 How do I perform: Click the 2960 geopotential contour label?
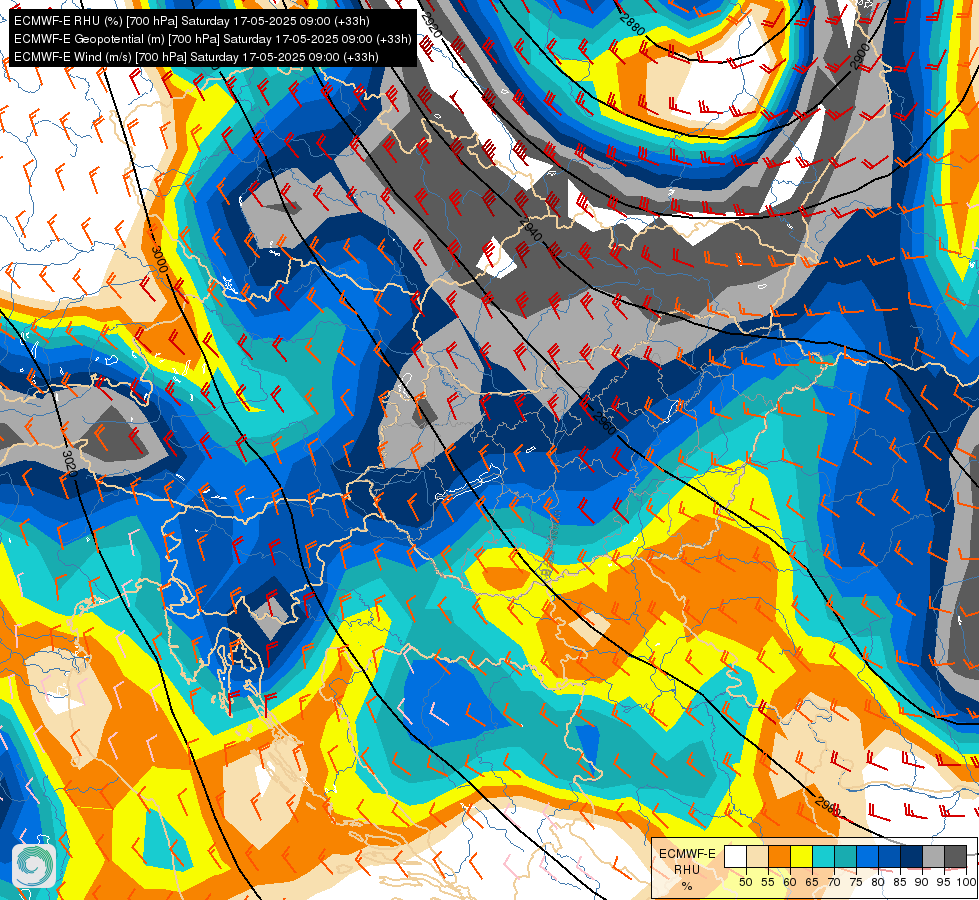(x=605, y=423)
